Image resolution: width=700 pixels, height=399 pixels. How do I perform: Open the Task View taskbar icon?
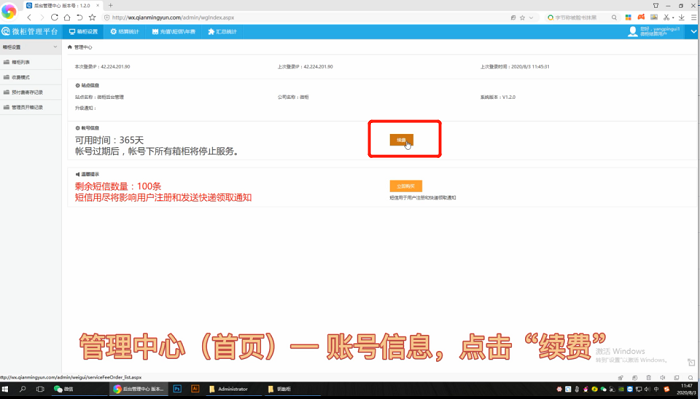tap(40, 389)
